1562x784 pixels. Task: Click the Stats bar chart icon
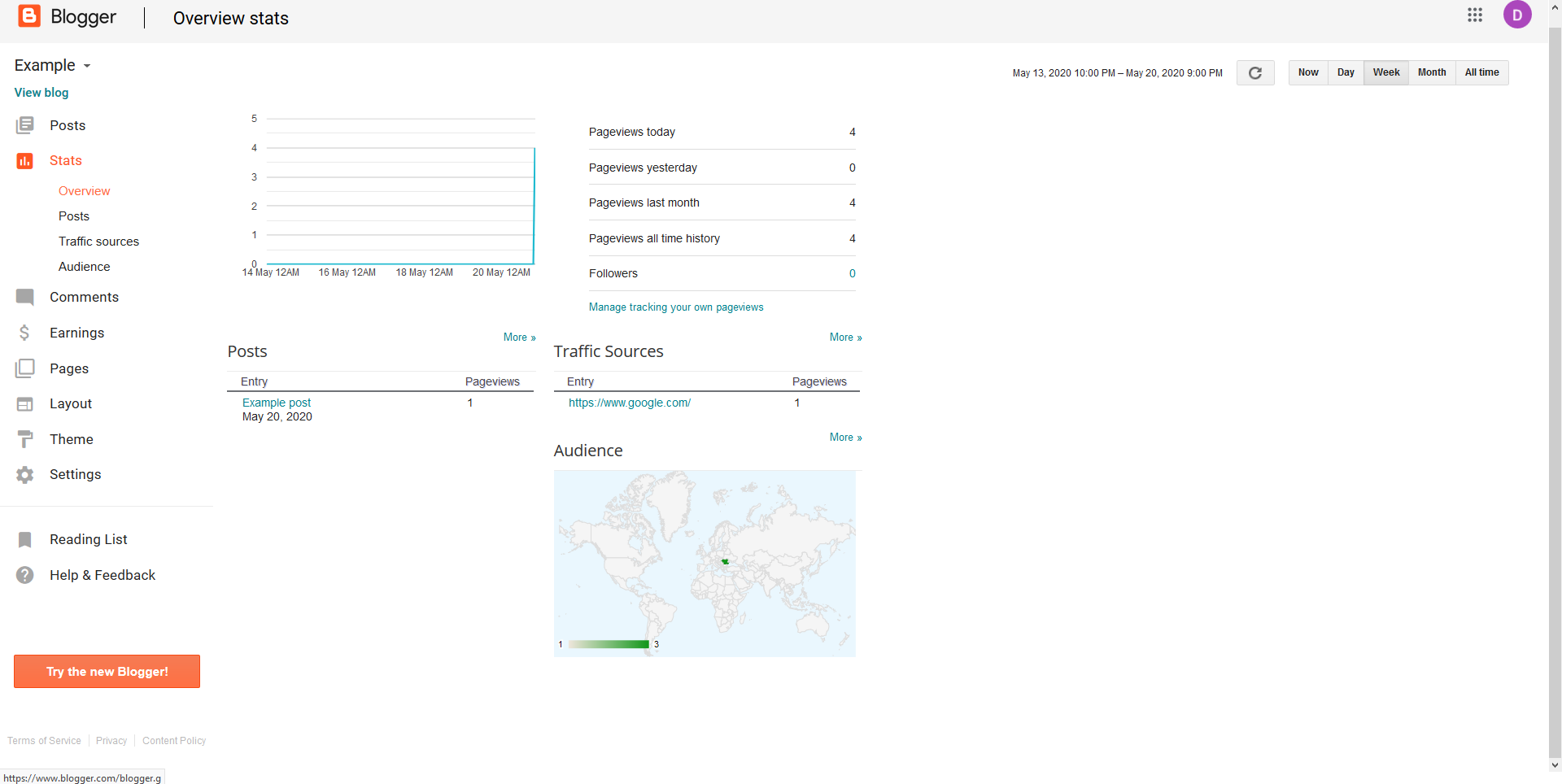click(x=25, y=161)
